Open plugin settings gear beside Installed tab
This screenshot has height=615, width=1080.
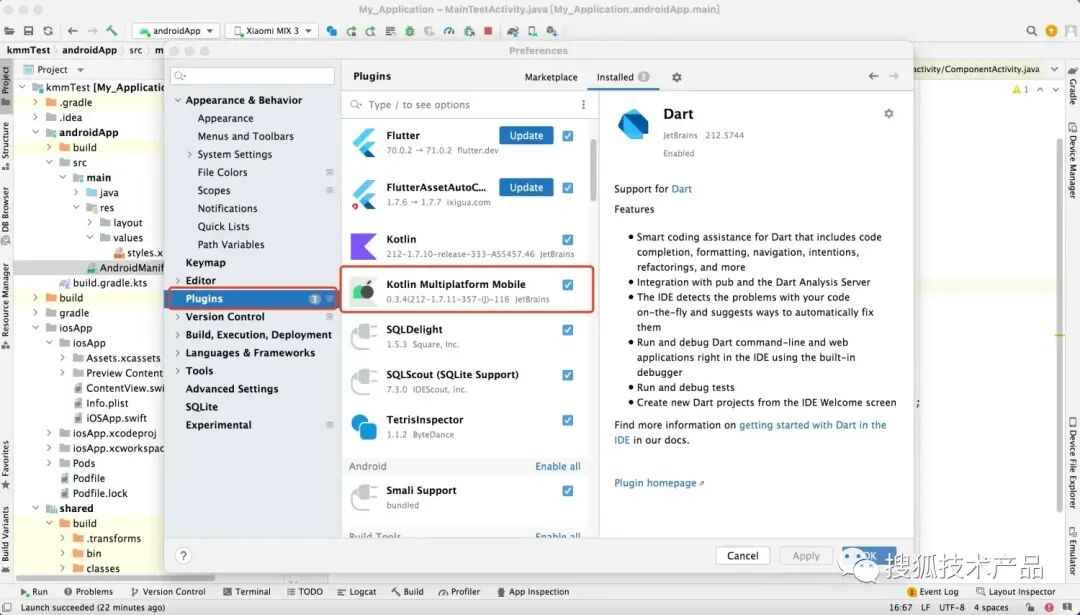coord(676,77)
